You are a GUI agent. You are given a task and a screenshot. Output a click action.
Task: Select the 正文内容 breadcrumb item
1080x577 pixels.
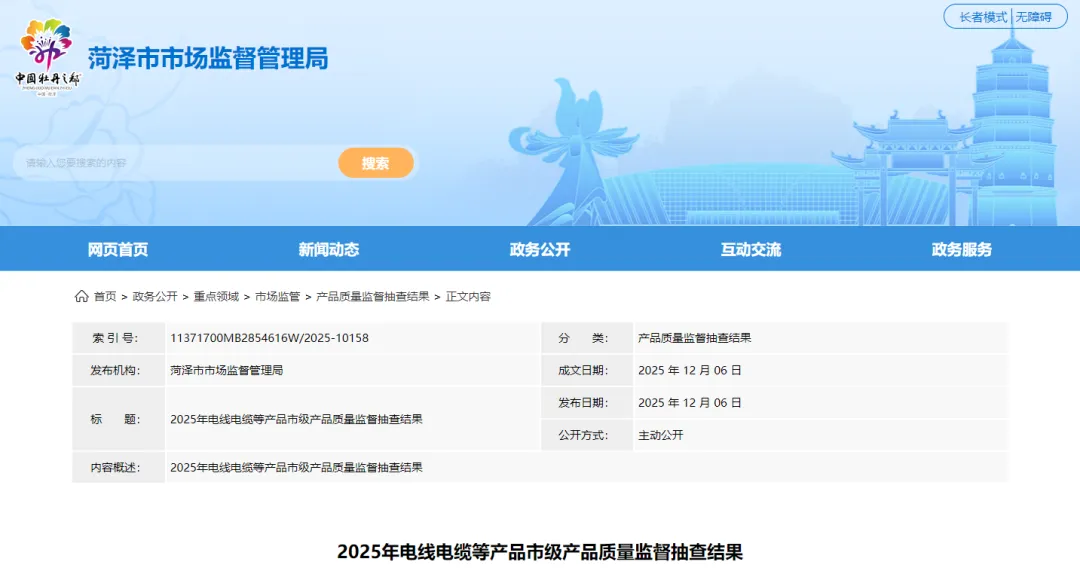pos(468,296)
